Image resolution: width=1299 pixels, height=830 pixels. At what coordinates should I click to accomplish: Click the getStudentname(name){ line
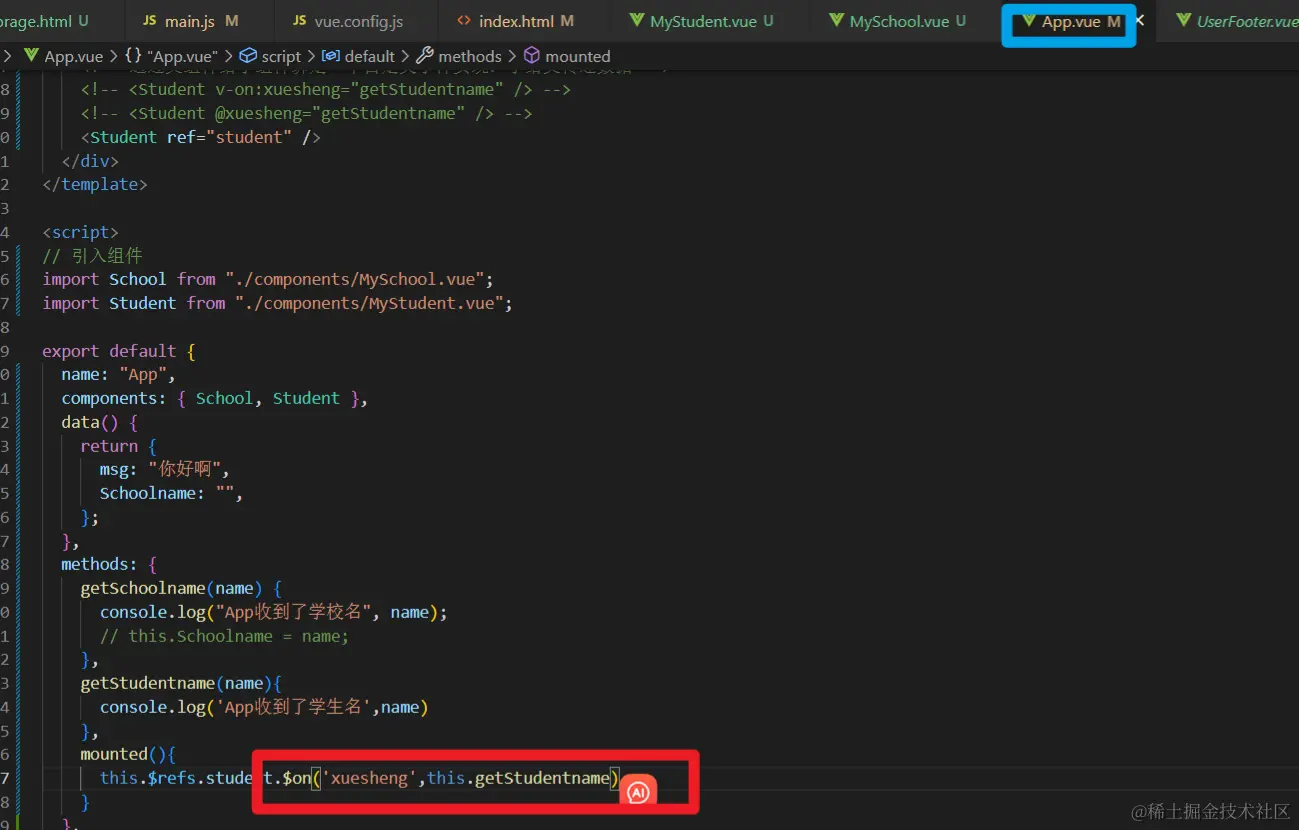tap(181, 683)
